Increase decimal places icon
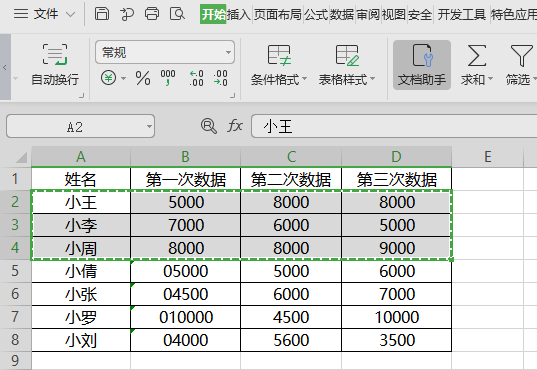 click(x=197, y=78)
